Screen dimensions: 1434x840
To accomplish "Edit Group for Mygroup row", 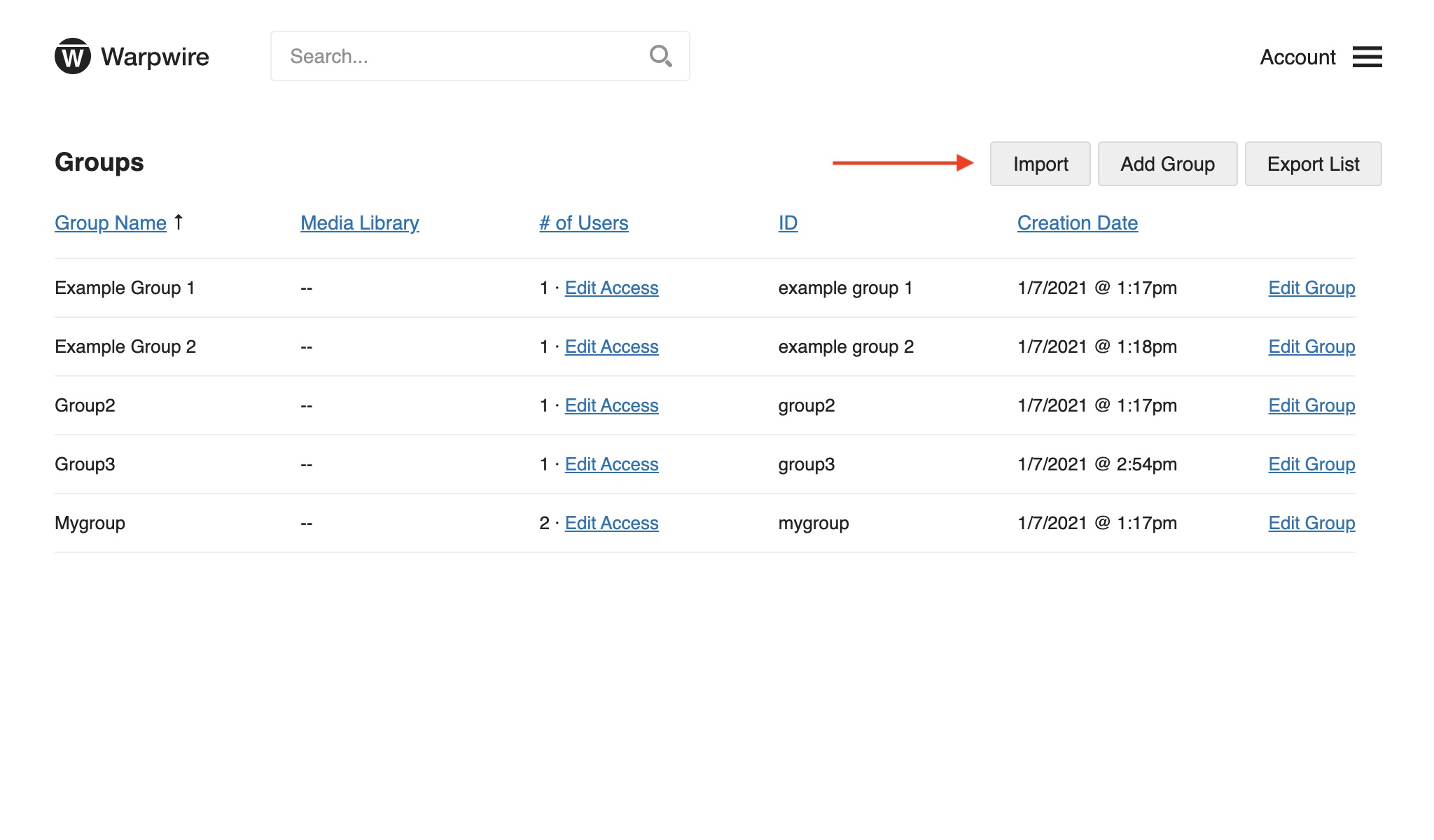I will point(1311,523).
